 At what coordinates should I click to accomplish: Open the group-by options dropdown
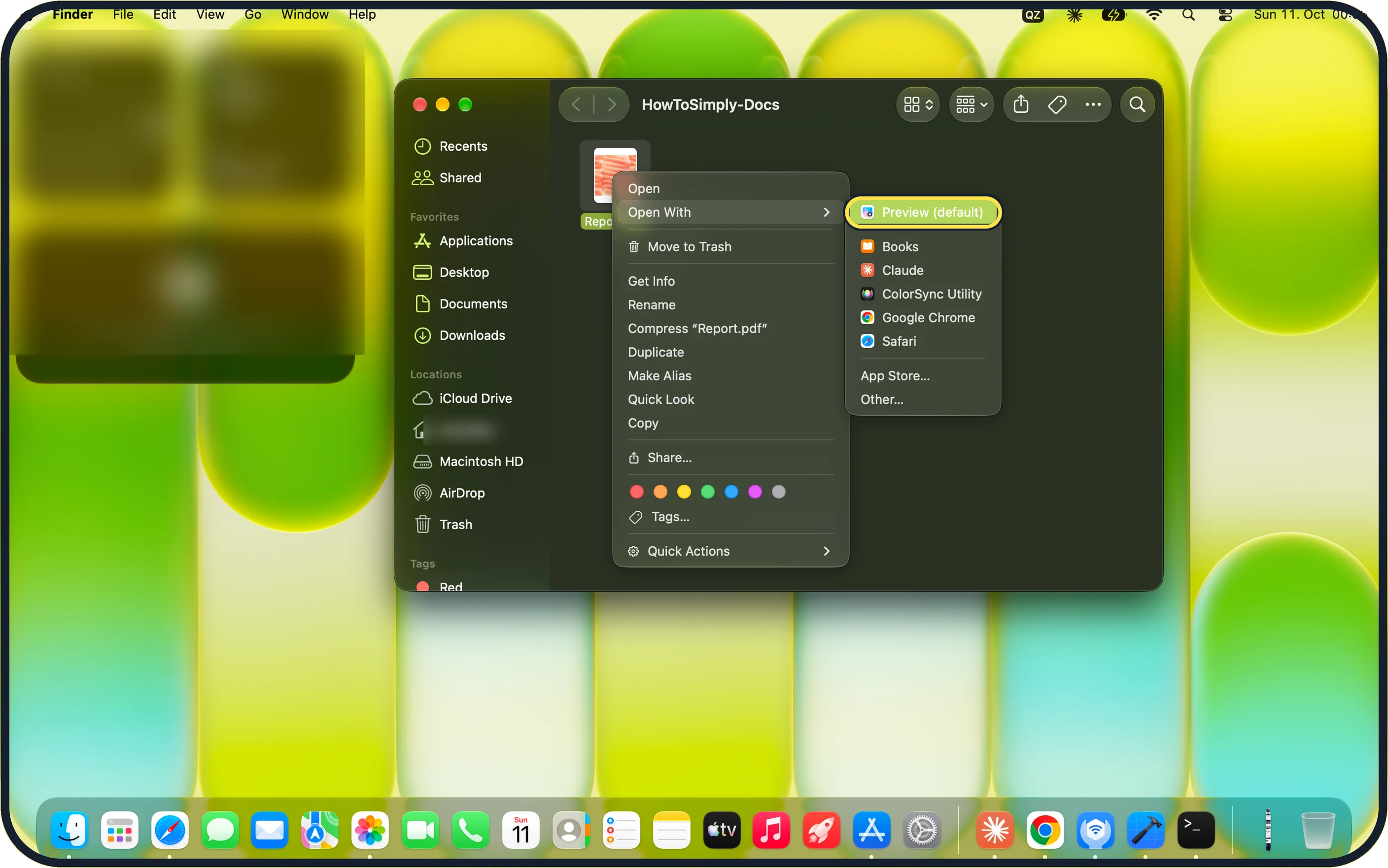(971, 104)
